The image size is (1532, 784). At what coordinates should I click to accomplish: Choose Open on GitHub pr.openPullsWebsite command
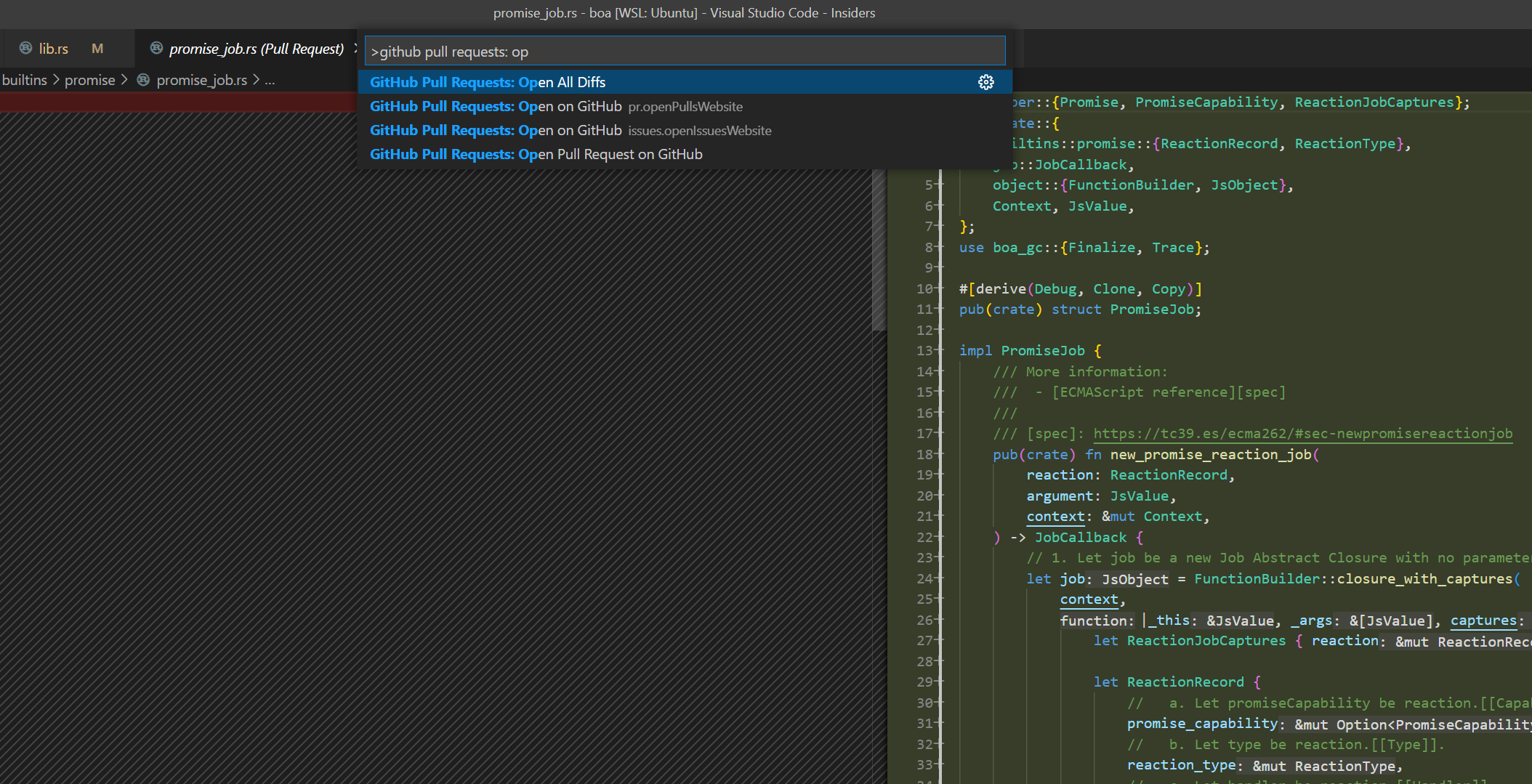point(685,106)
